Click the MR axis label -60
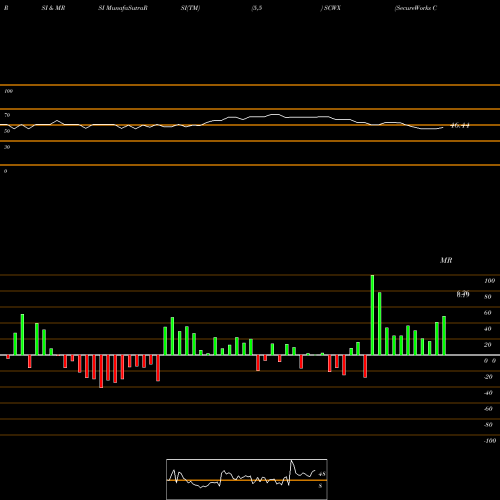 [488, 409]
